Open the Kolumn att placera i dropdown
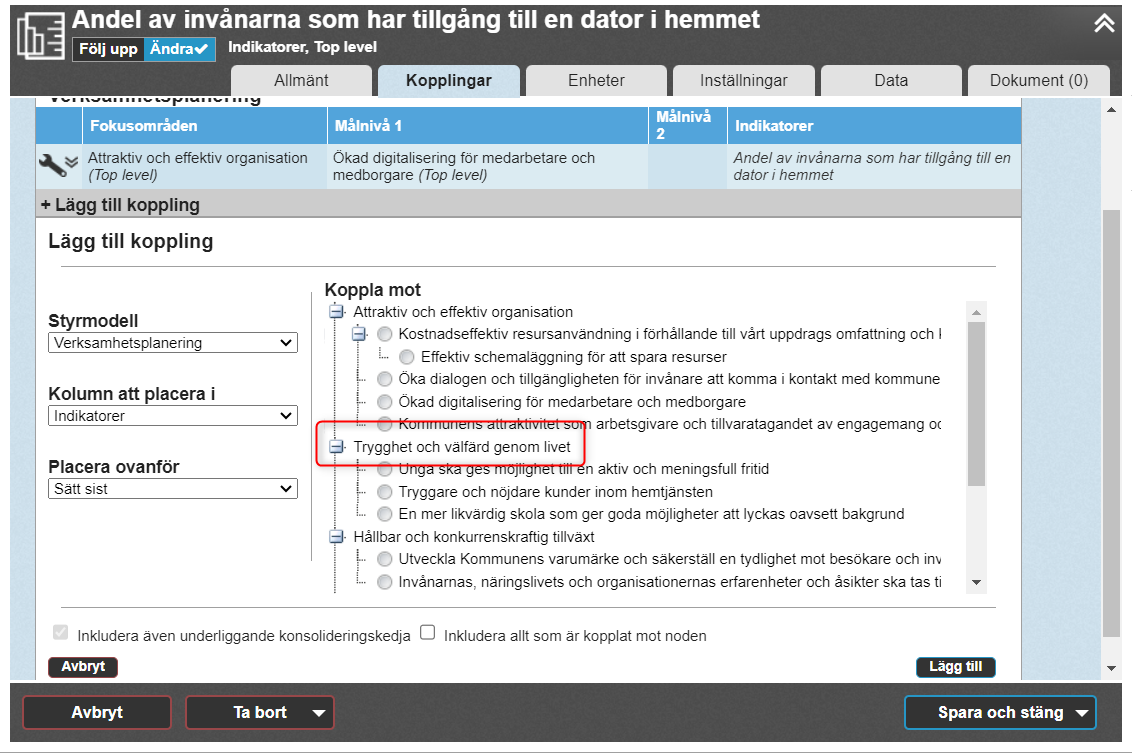 click(173, 416)
